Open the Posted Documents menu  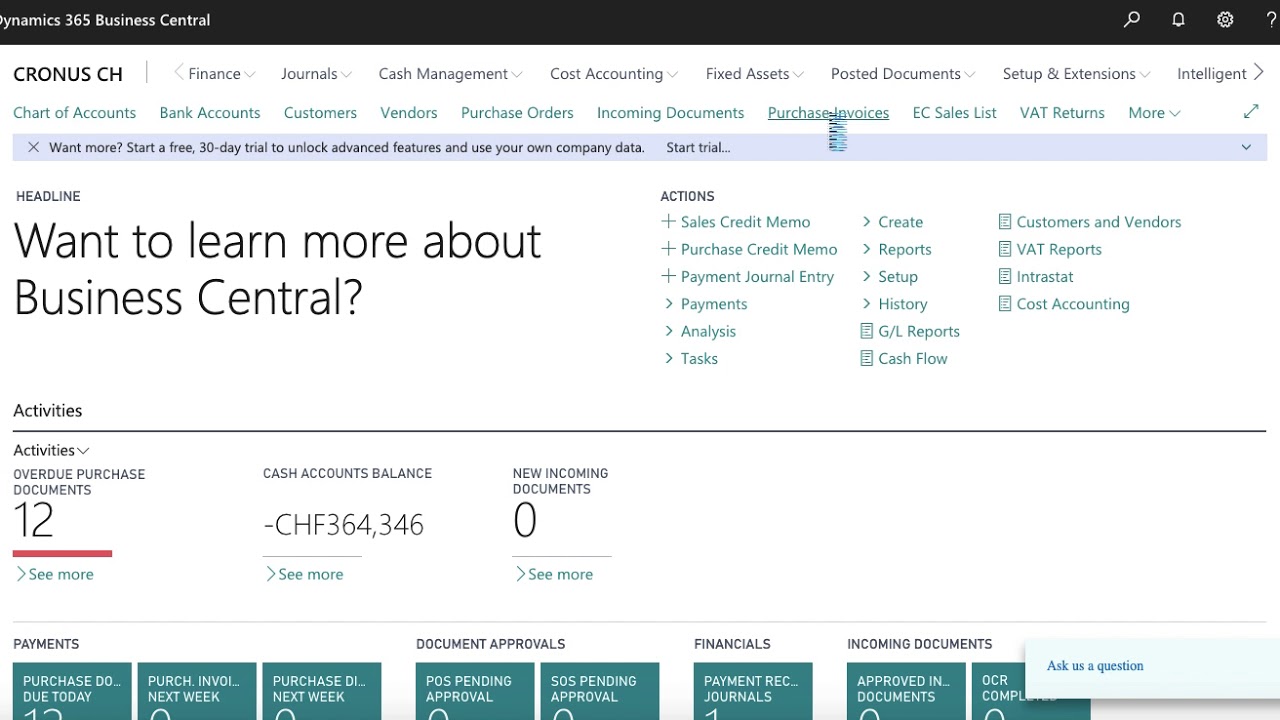tap(903, 73)
